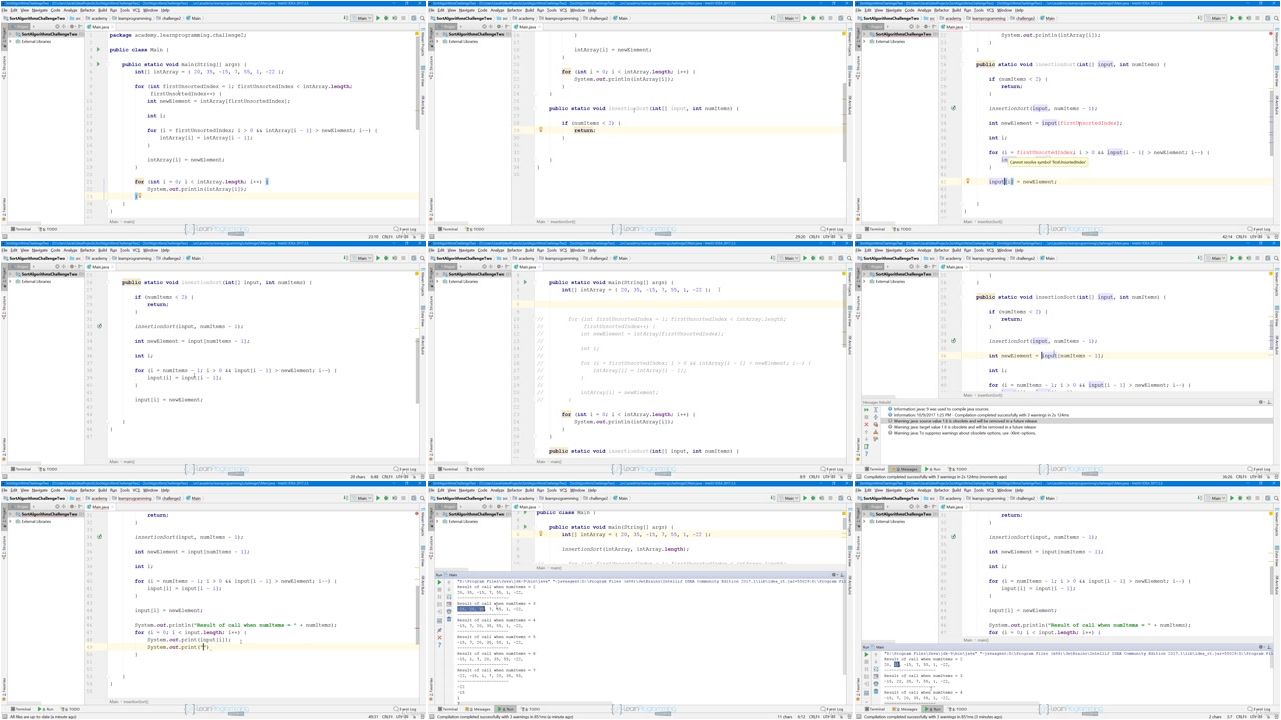
Task: Lightbulb-at-return frame: open the Refactor menu
Action: (514, 10)
